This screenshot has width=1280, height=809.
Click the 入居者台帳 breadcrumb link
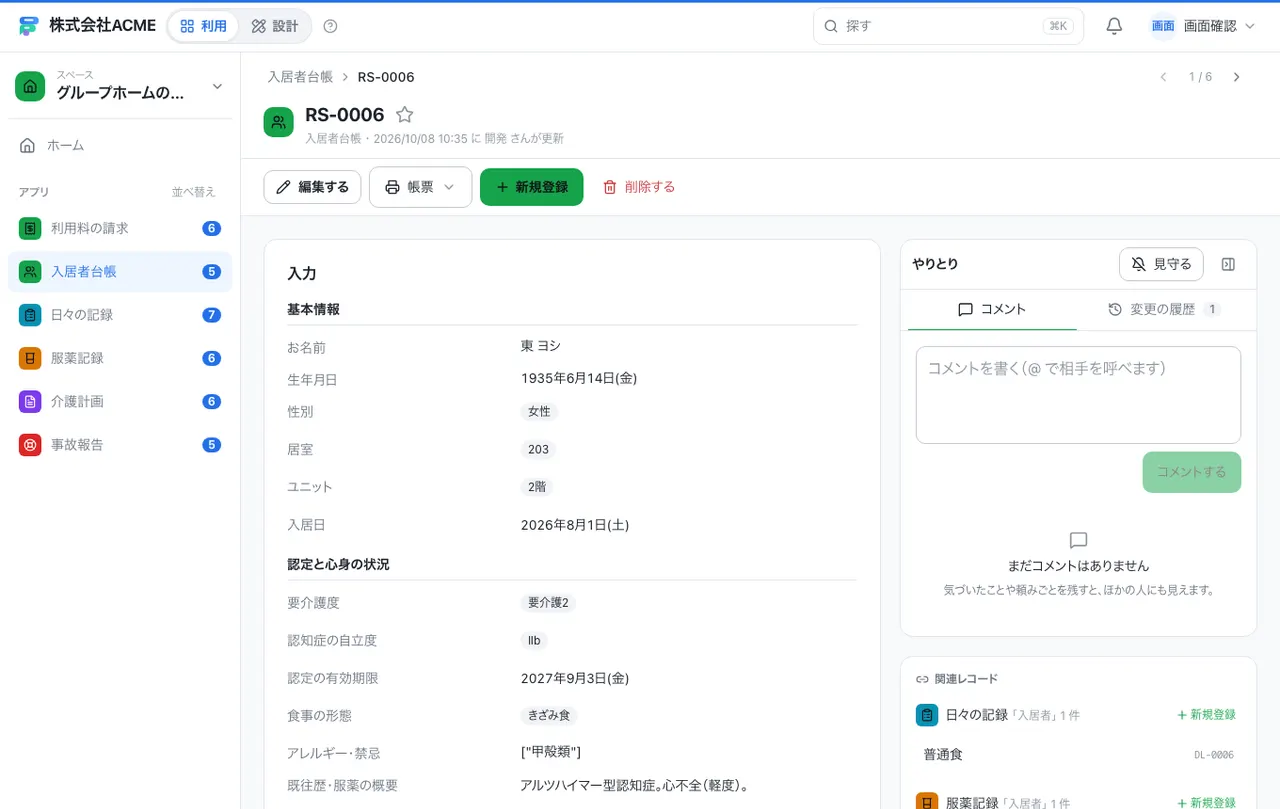(x=300, y=77)
